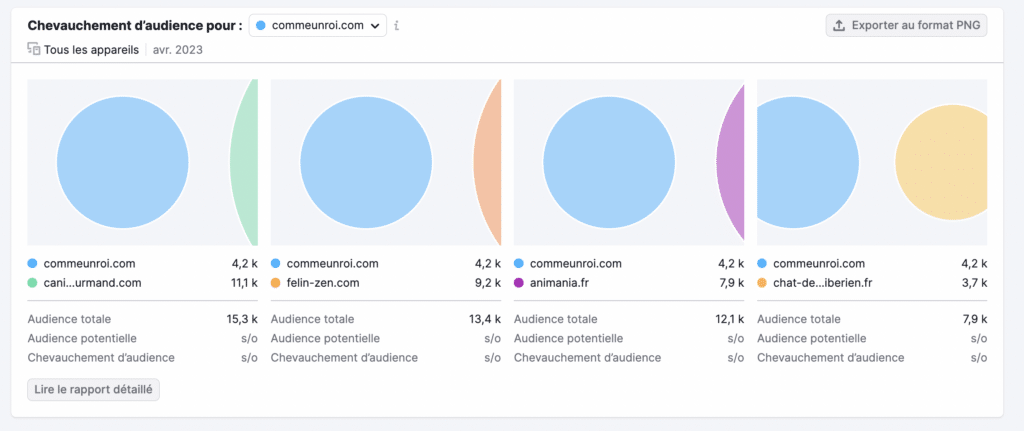Click purple legend dot for animania.fr
1024x431 pixels.
click(519, 283)
